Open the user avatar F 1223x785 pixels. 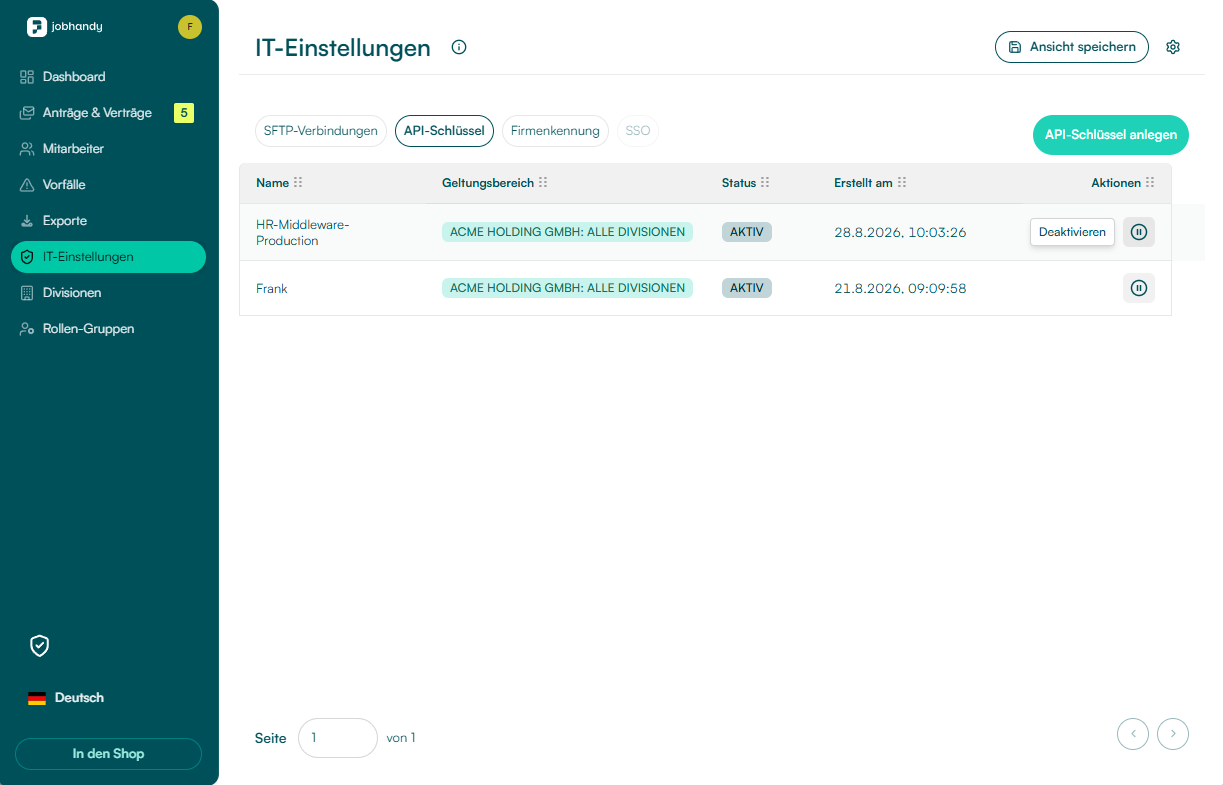click(x=190, y=27)
